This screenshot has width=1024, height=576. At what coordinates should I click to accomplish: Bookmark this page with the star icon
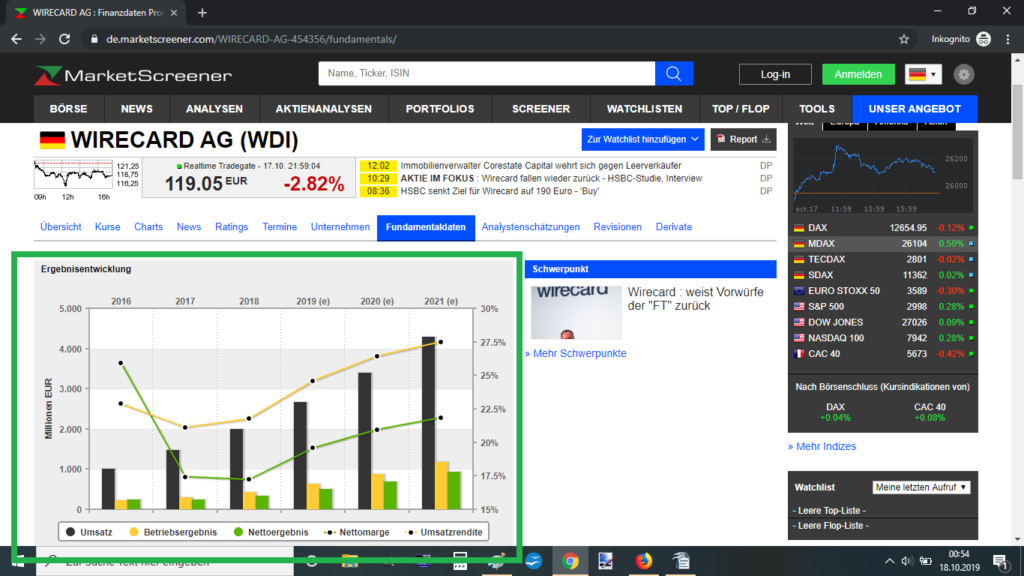click(x=904, y=39)
